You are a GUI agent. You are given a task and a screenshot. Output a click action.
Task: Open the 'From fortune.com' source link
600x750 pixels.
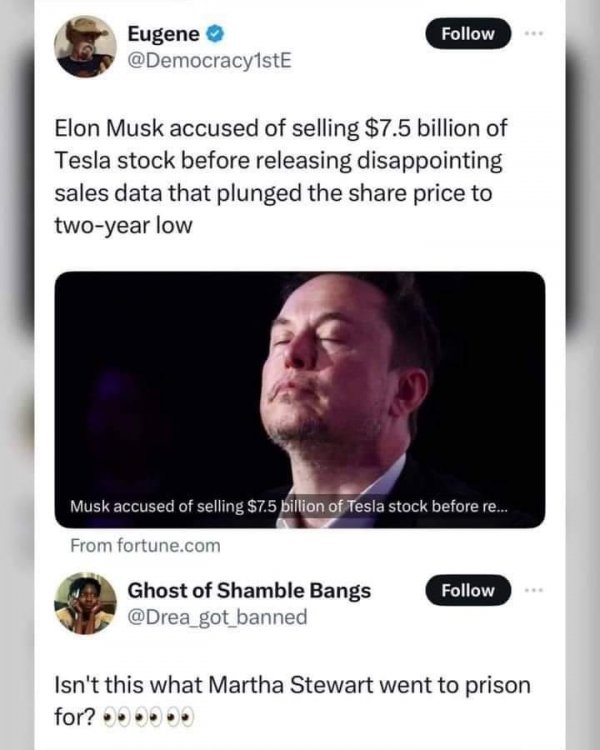[145, 546]
